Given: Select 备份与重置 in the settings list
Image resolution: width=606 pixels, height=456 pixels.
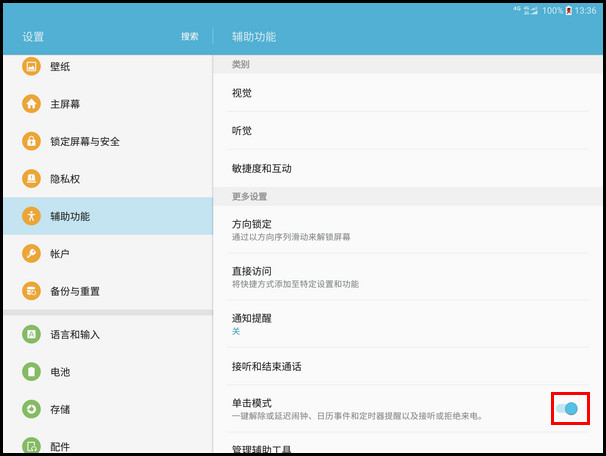Looking at the screenshot, I should (x=108, y=291).
